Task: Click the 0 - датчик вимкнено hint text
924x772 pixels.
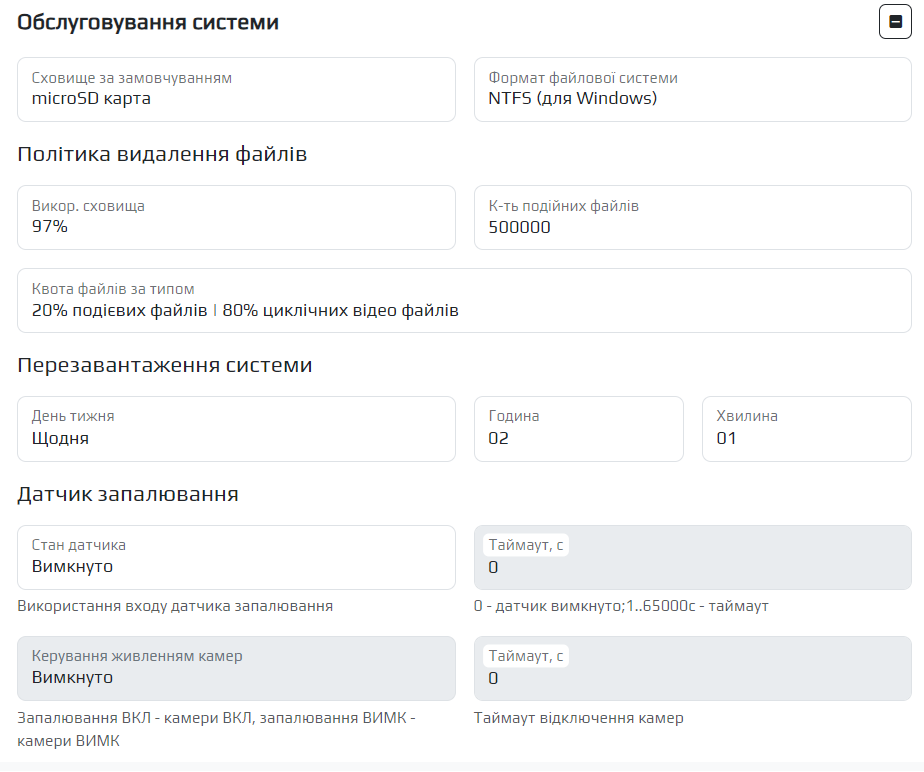Action: click(x=620, y=606)
